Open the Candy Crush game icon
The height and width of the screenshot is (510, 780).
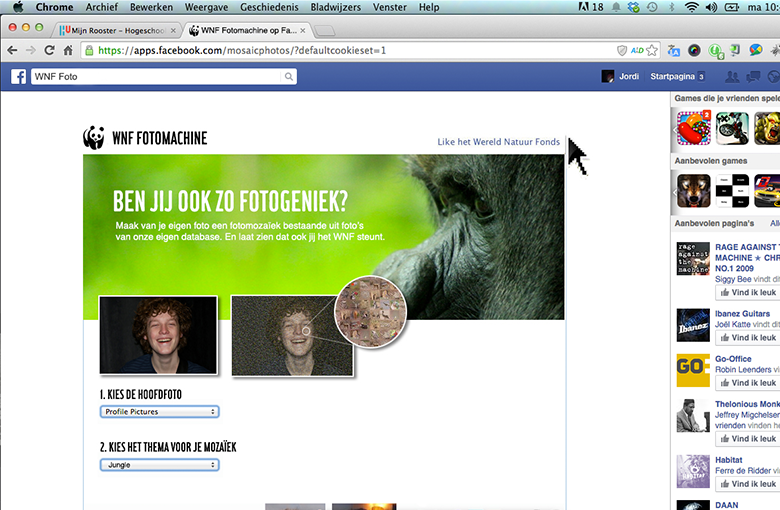694,128
